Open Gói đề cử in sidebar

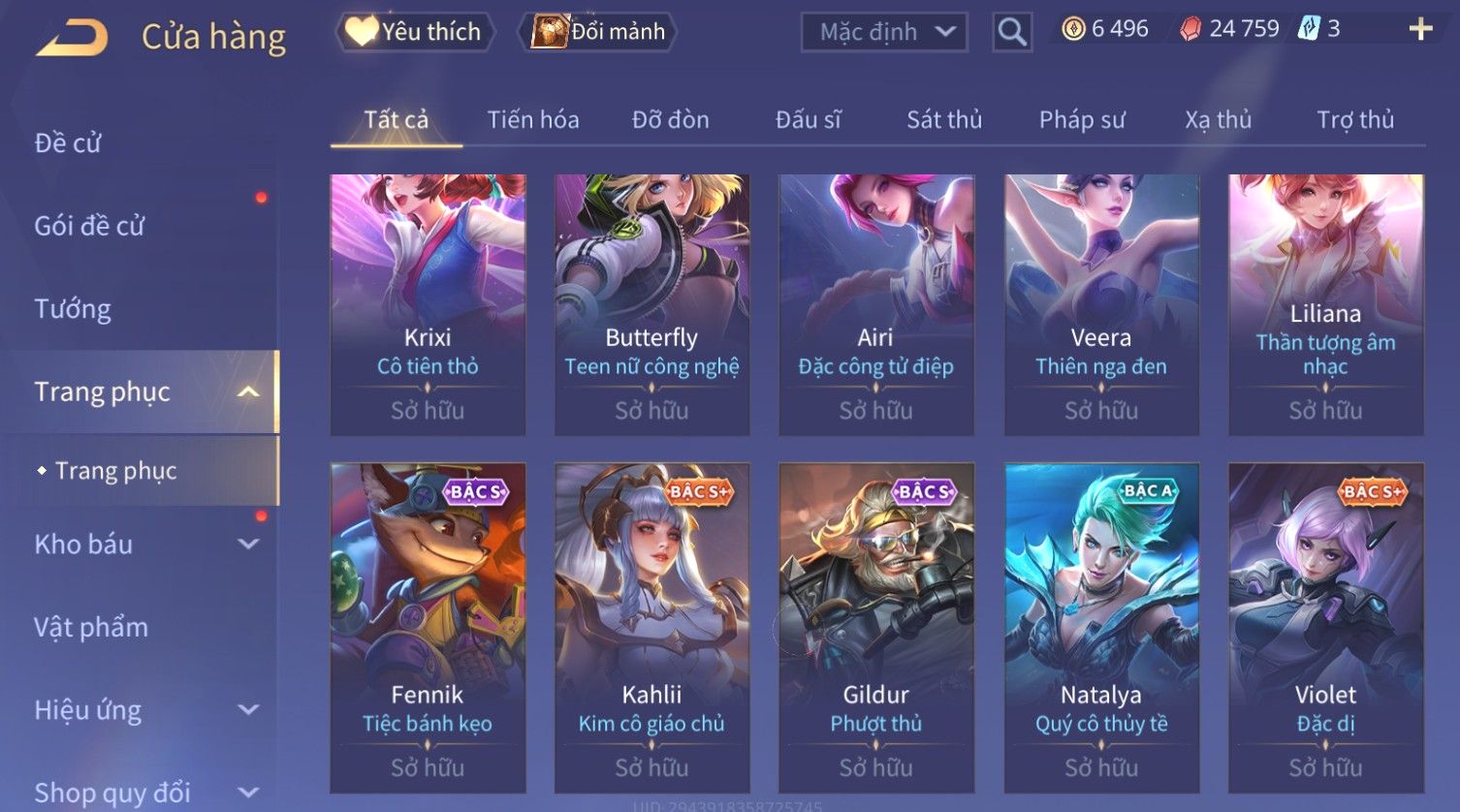click(89, 226)
